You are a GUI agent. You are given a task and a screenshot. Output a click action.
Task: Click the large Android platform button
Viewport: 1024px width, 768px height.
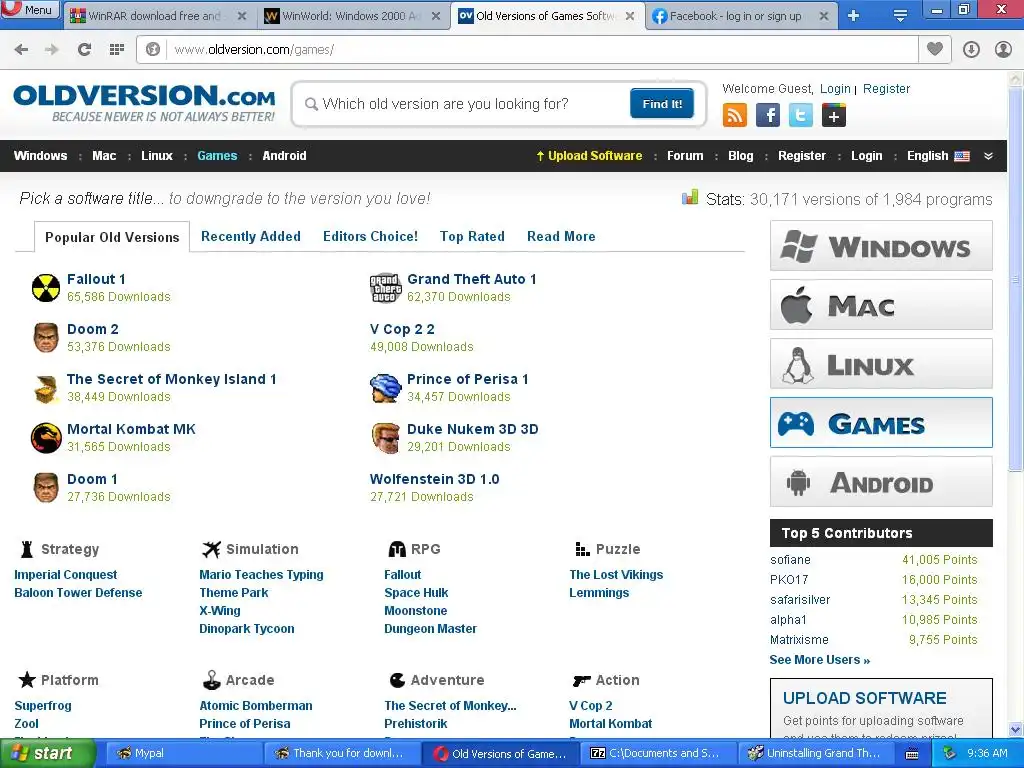881,481
